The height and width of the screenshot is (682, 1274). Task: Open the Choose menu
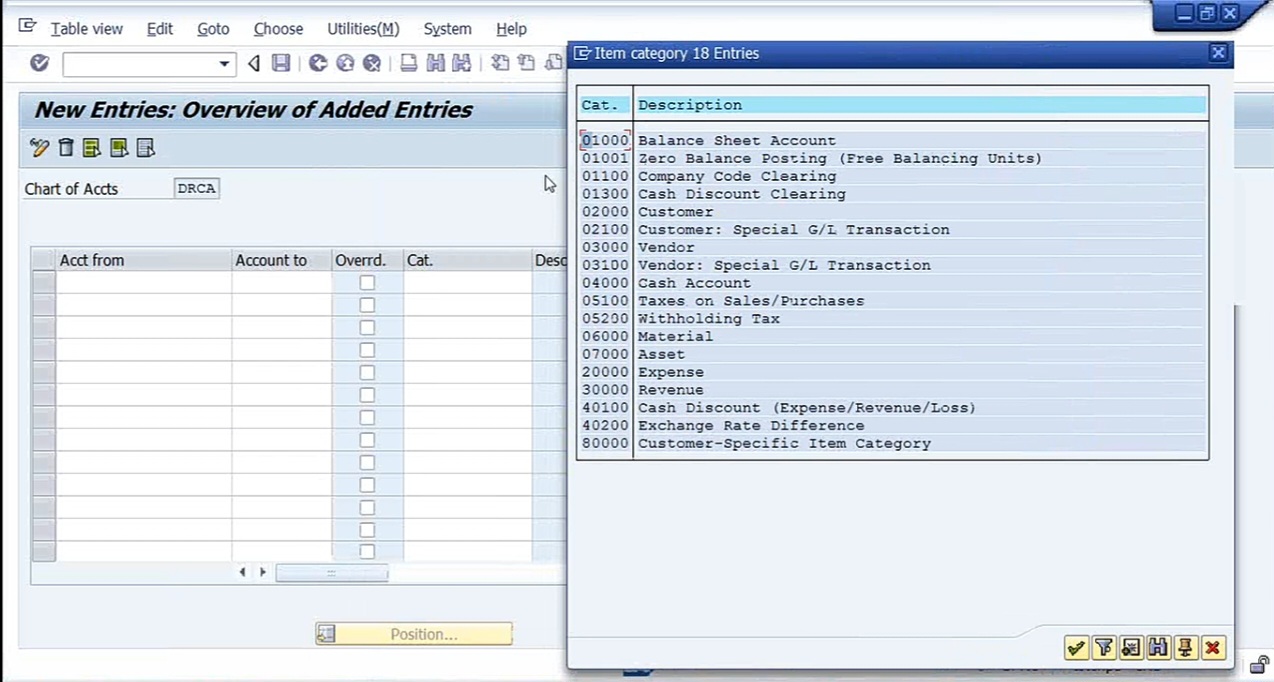[278, 29]
